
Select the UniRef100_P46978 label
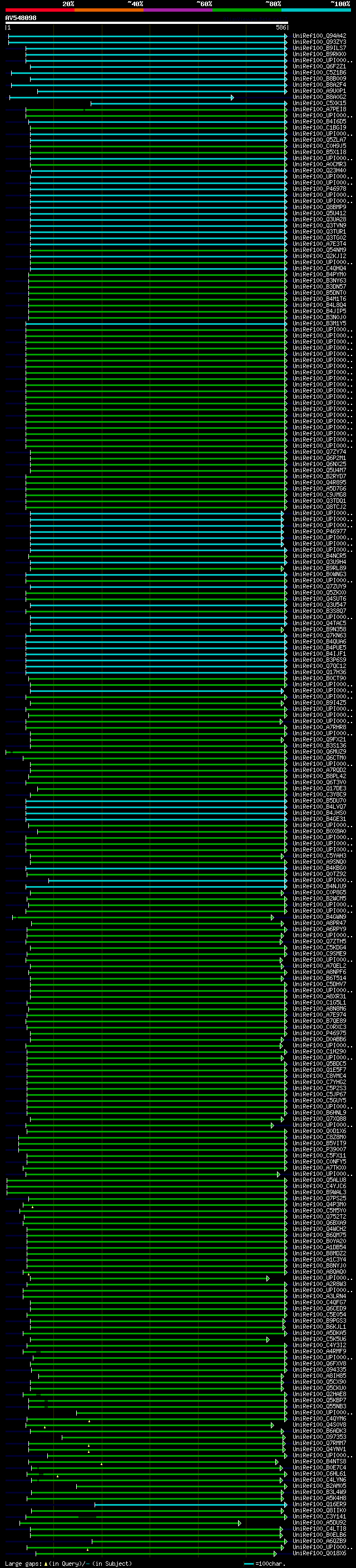pyautogui.click(x=319, y=189)
